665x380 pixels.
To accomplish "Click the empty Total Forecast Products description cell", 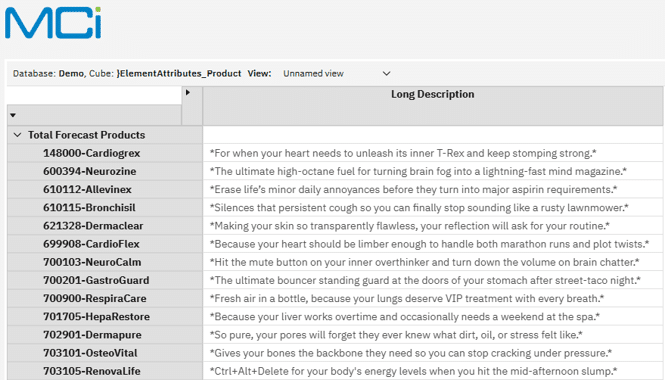I will pyautogui.click(x=433, y=135).
